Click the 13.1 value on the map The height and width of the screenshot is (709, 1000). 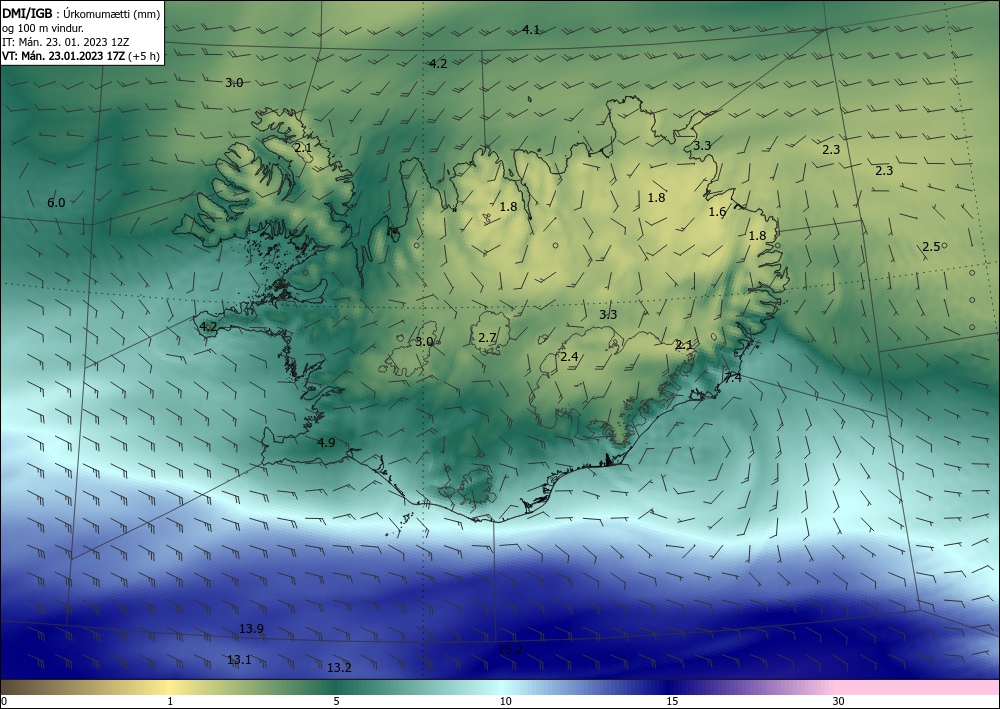click(x=239, y=659)
